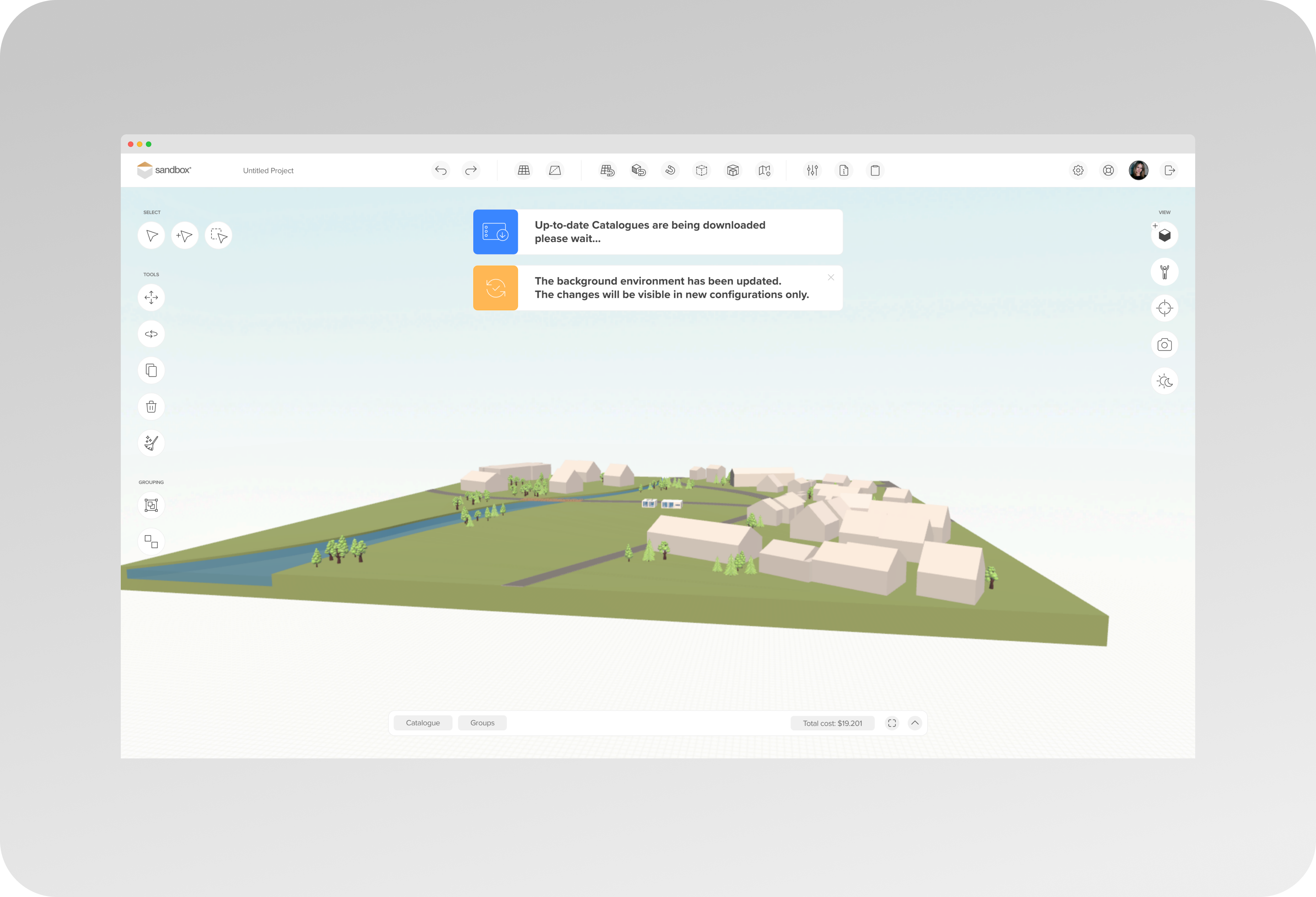Open the sliders settings panel
Viewport: 1316px width, 897px height.
(812, 171)
